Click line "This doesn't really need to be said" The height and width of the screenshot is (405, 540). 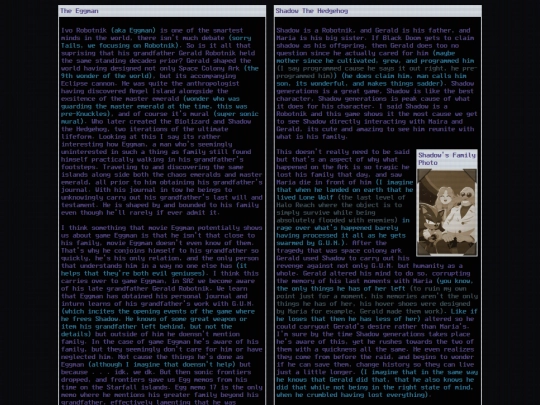click(x=343, y=152)
